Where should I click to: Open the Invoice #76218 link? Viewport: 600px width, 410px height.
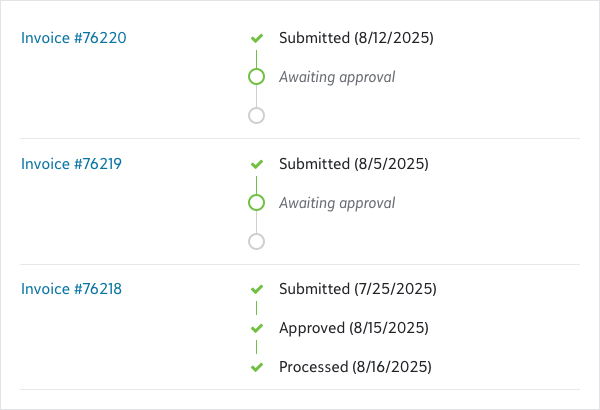[x=72, y=290]
